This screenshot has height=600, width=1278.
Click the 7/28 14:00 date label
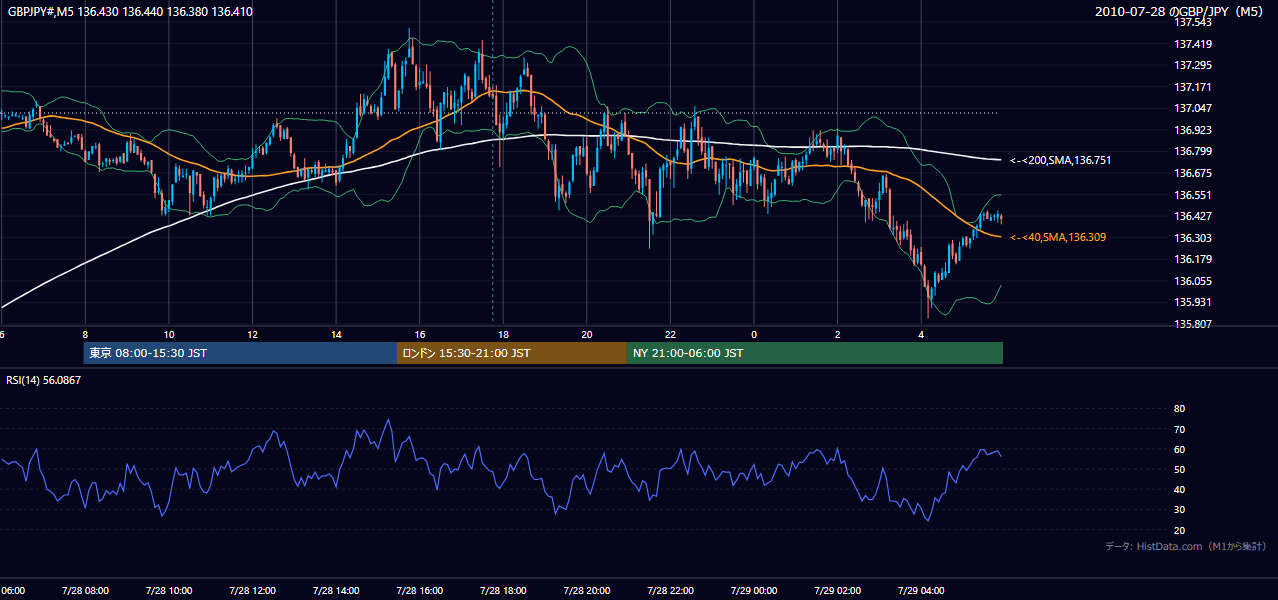pyautogui.click(x=336, y=590)
